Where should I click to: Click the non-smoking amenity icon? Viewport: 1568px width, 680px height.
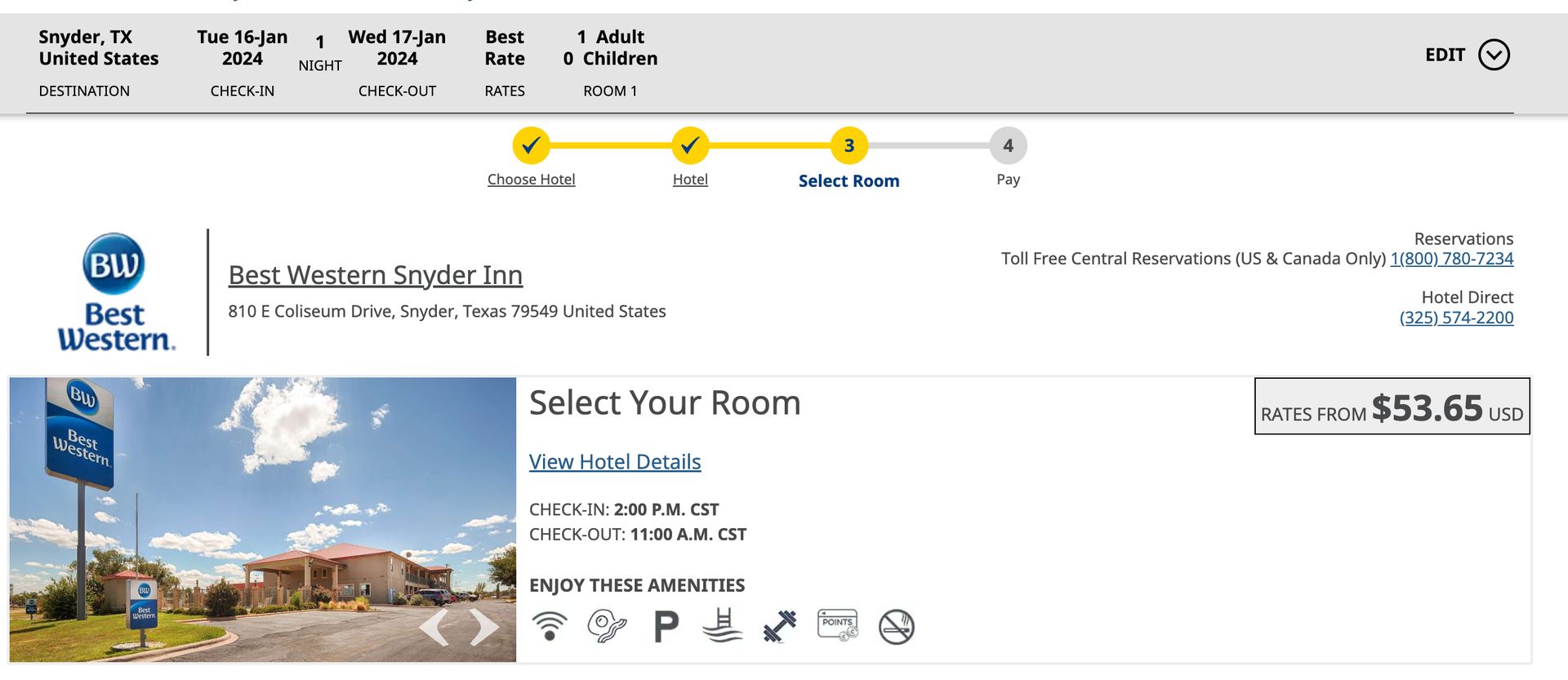(x=895, y=626)
